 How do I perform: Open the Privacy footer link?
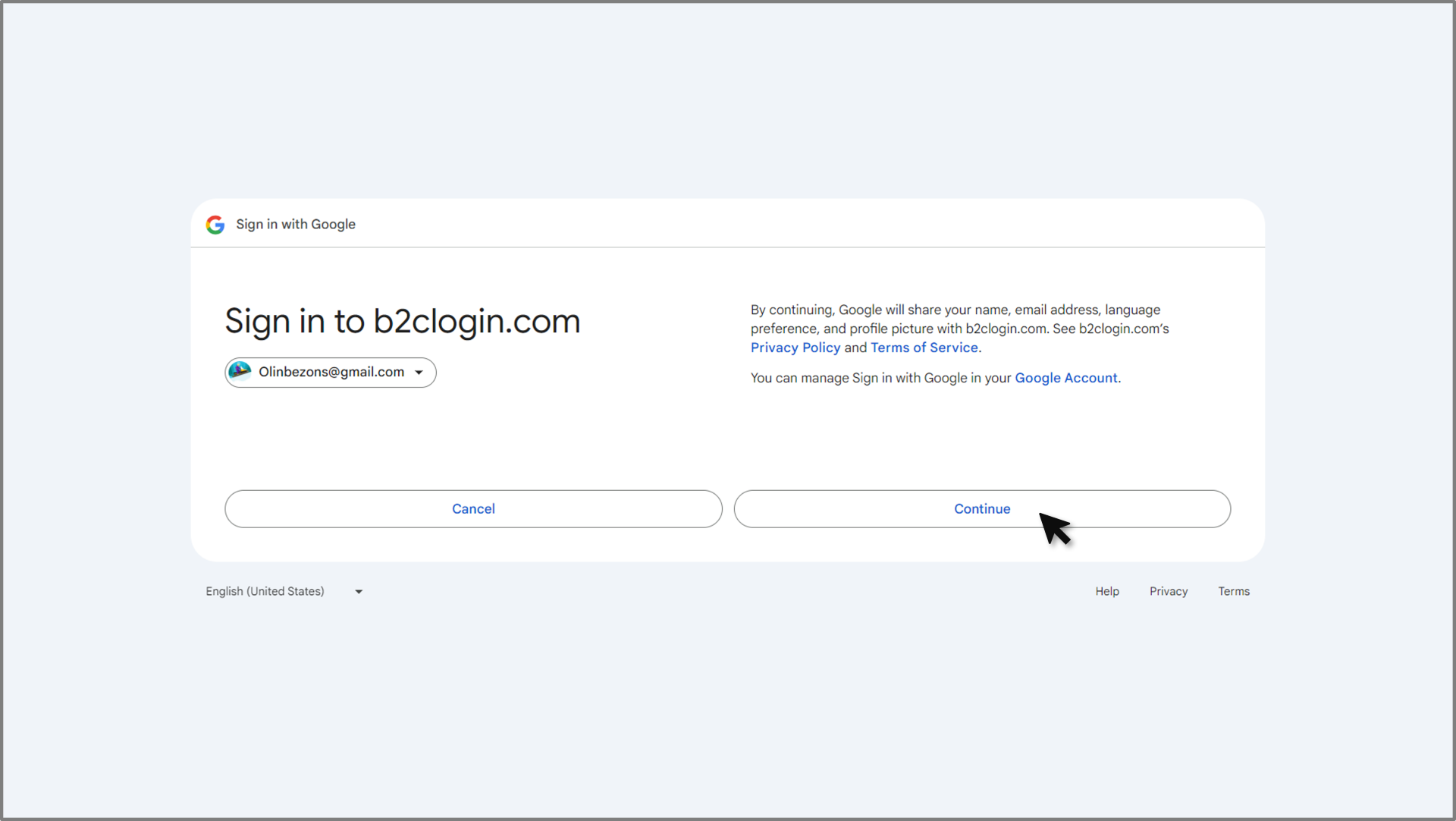[x=1168, y=591]
